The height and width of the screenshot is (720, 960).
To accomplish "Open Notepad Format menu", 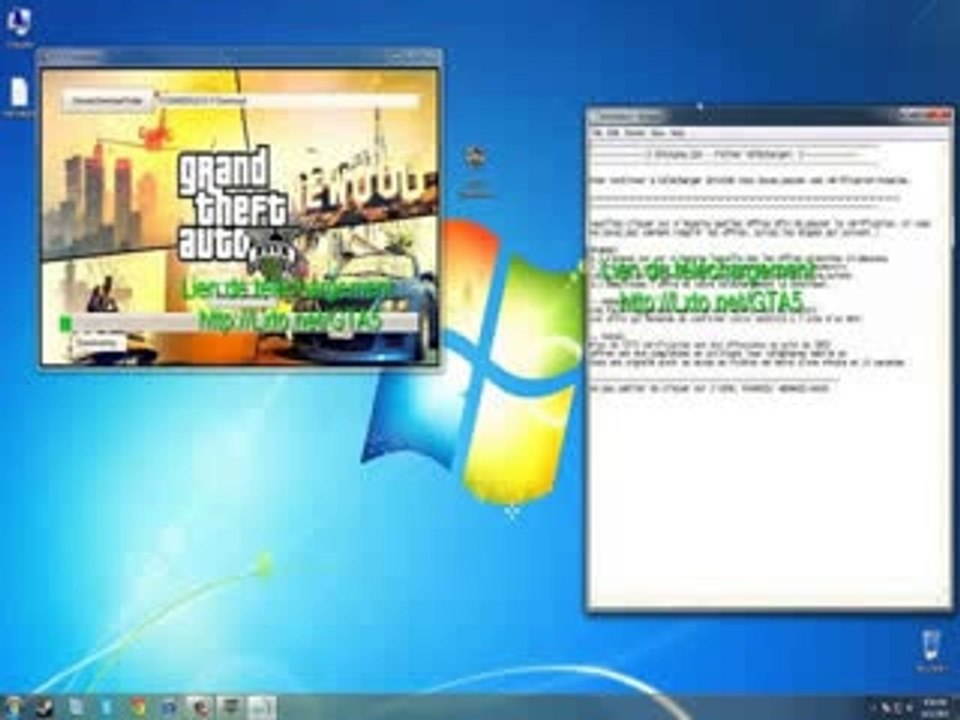I will [x=636, y=132].
